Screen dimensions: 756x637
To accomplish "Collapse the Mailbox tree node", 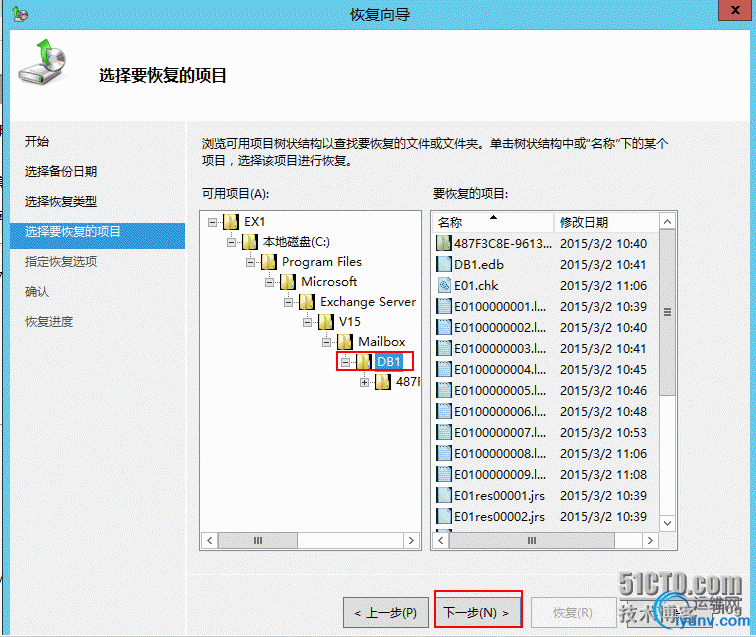I will click(326, 342).
